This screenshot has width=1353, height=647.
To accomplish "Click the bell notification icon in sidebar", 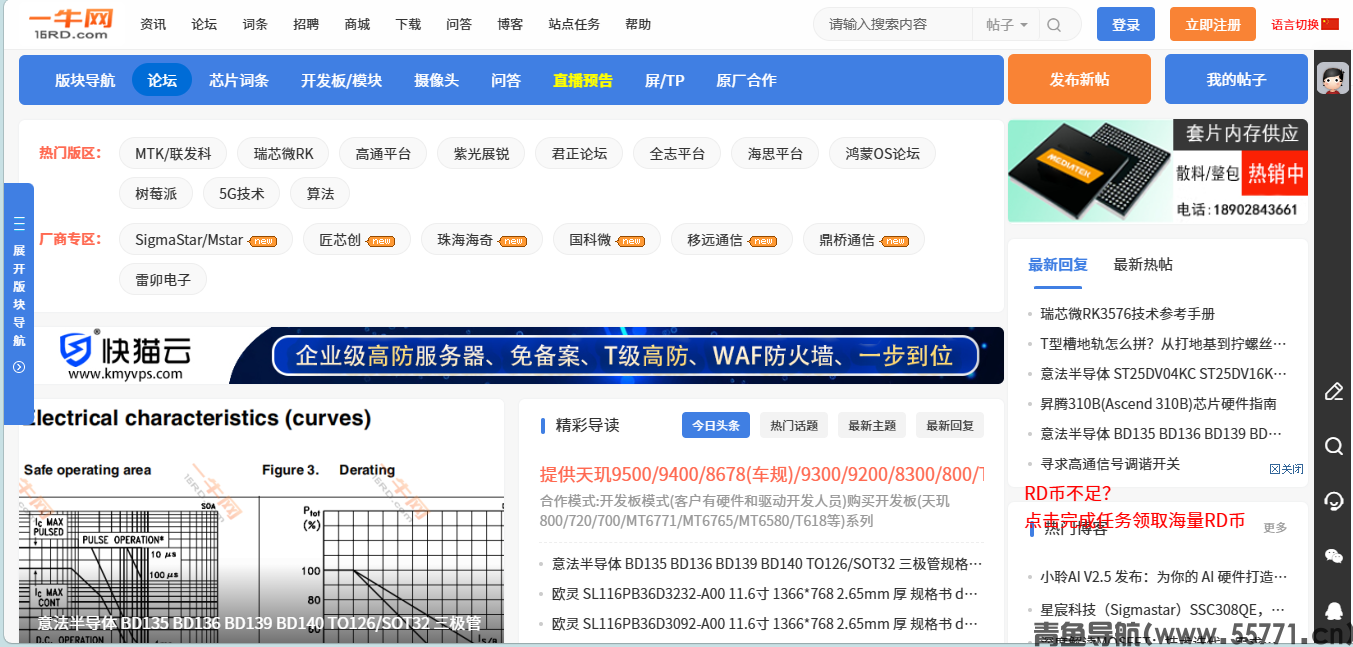I will [x=1333, y=610].
